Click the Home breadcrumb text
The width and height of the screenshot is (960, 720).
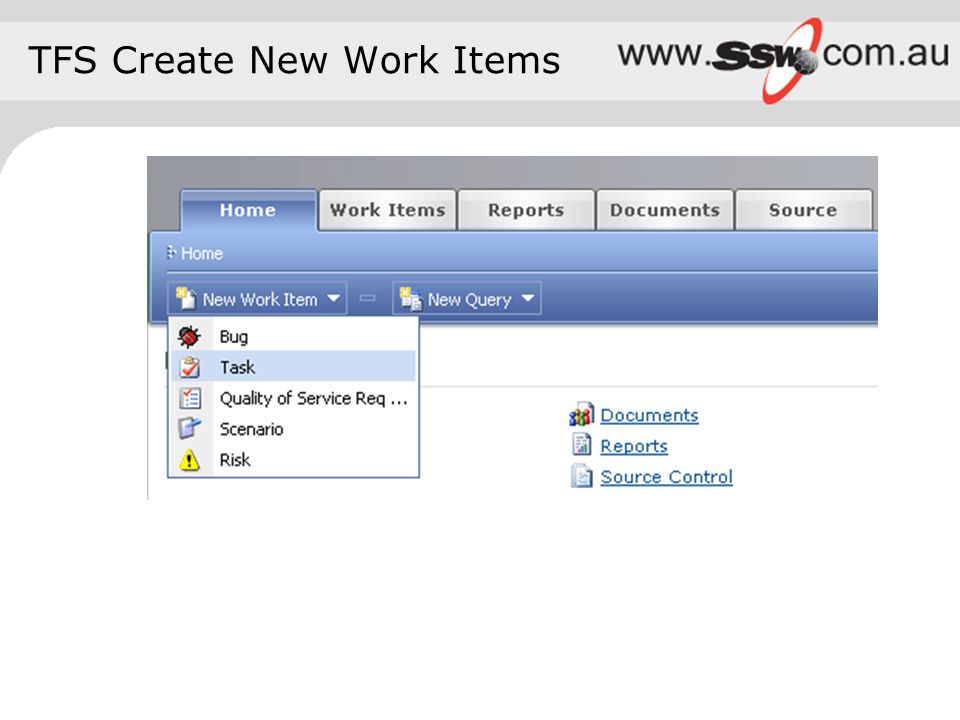click(x=202, y=253)
